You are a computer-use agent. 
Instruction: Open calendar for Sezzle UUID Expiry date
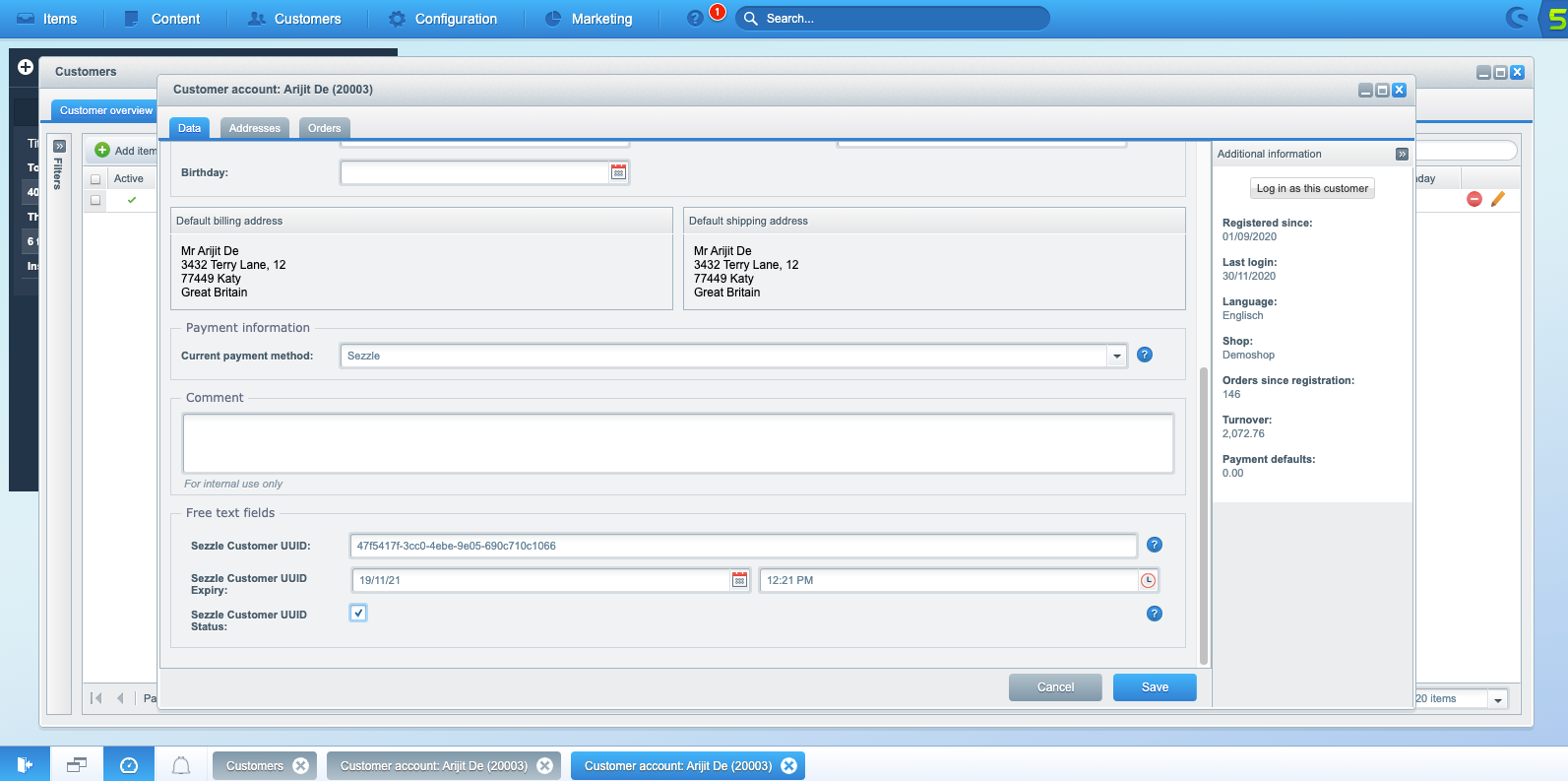(x=739, y=580)
